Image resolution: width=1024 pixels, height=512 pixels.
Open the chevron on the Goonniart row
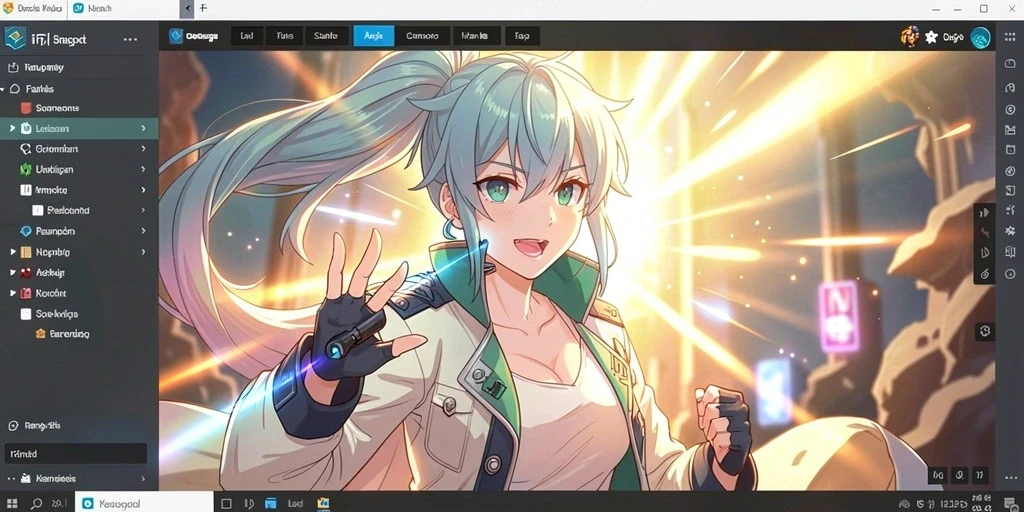(143, 149)
